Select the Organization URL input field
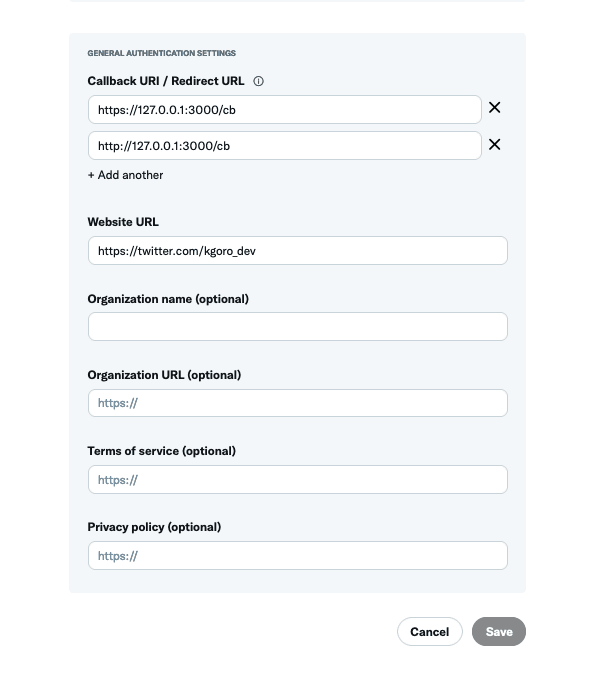Viewport: 602px width, 681px height. [298, 403]
